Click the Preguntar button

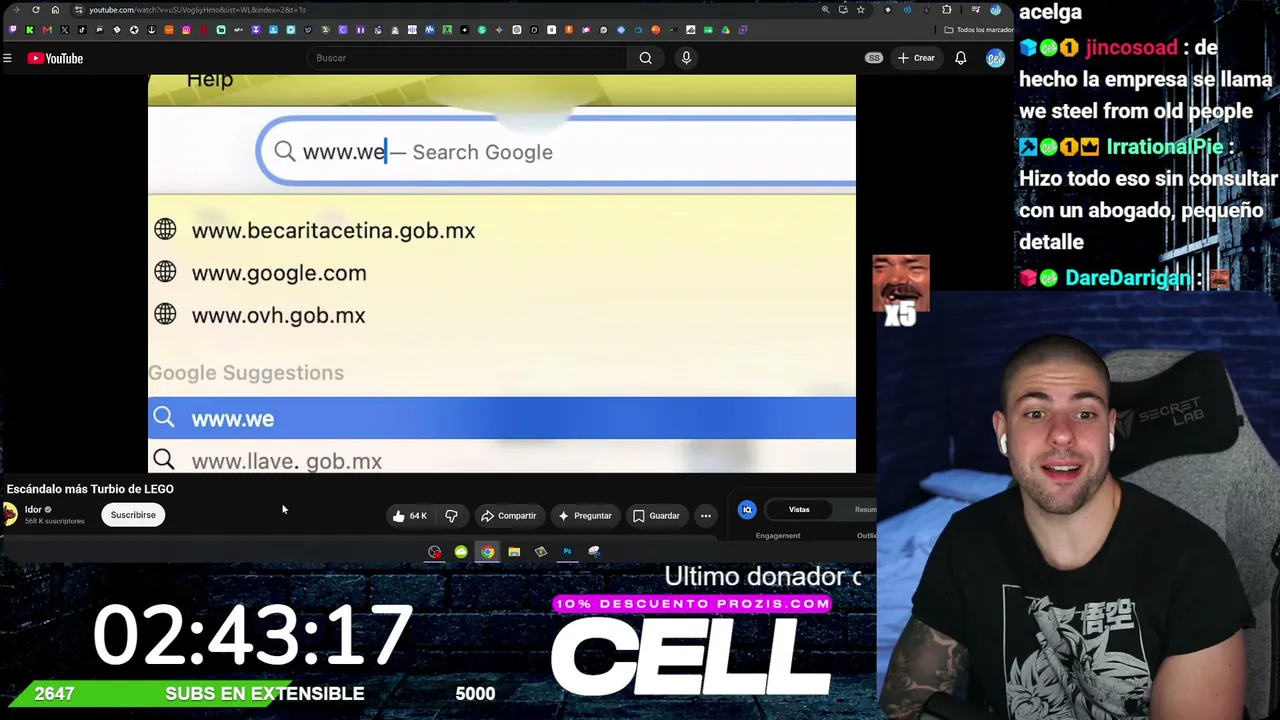pyautogui.click(x=585, y=516)
